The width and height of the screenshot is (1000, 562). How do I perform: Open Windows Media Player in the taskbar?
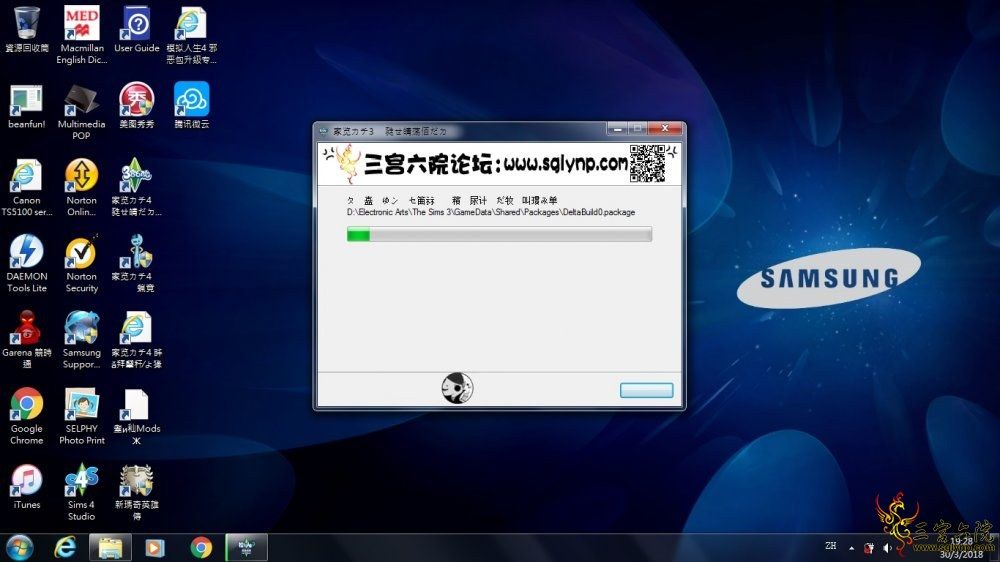[x=155, y=547]
